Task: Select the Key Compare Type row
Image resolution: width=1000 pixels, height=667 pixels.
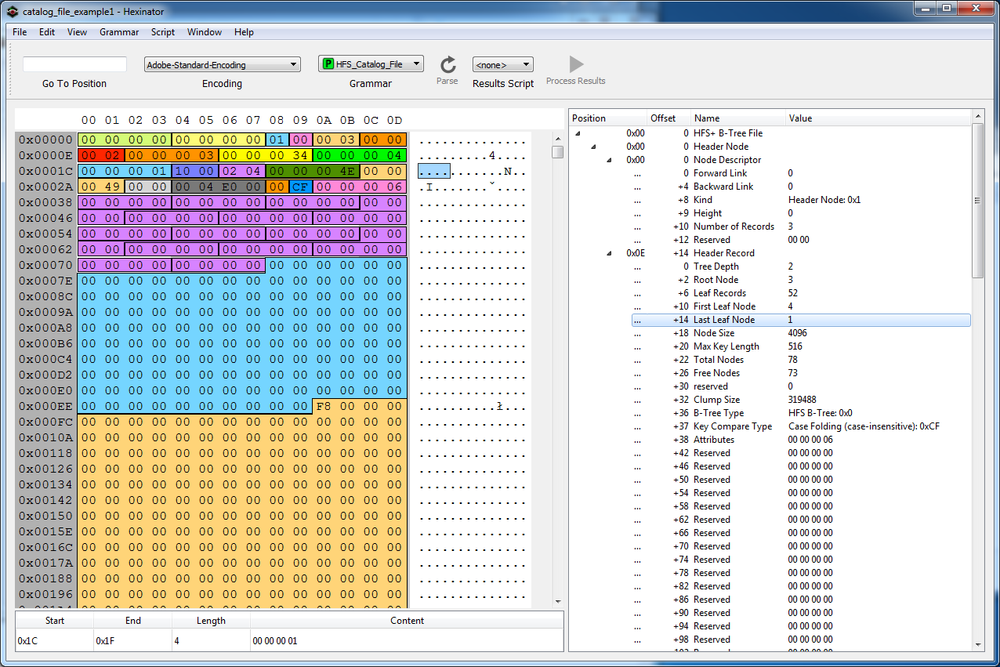Action: (802, 427)
